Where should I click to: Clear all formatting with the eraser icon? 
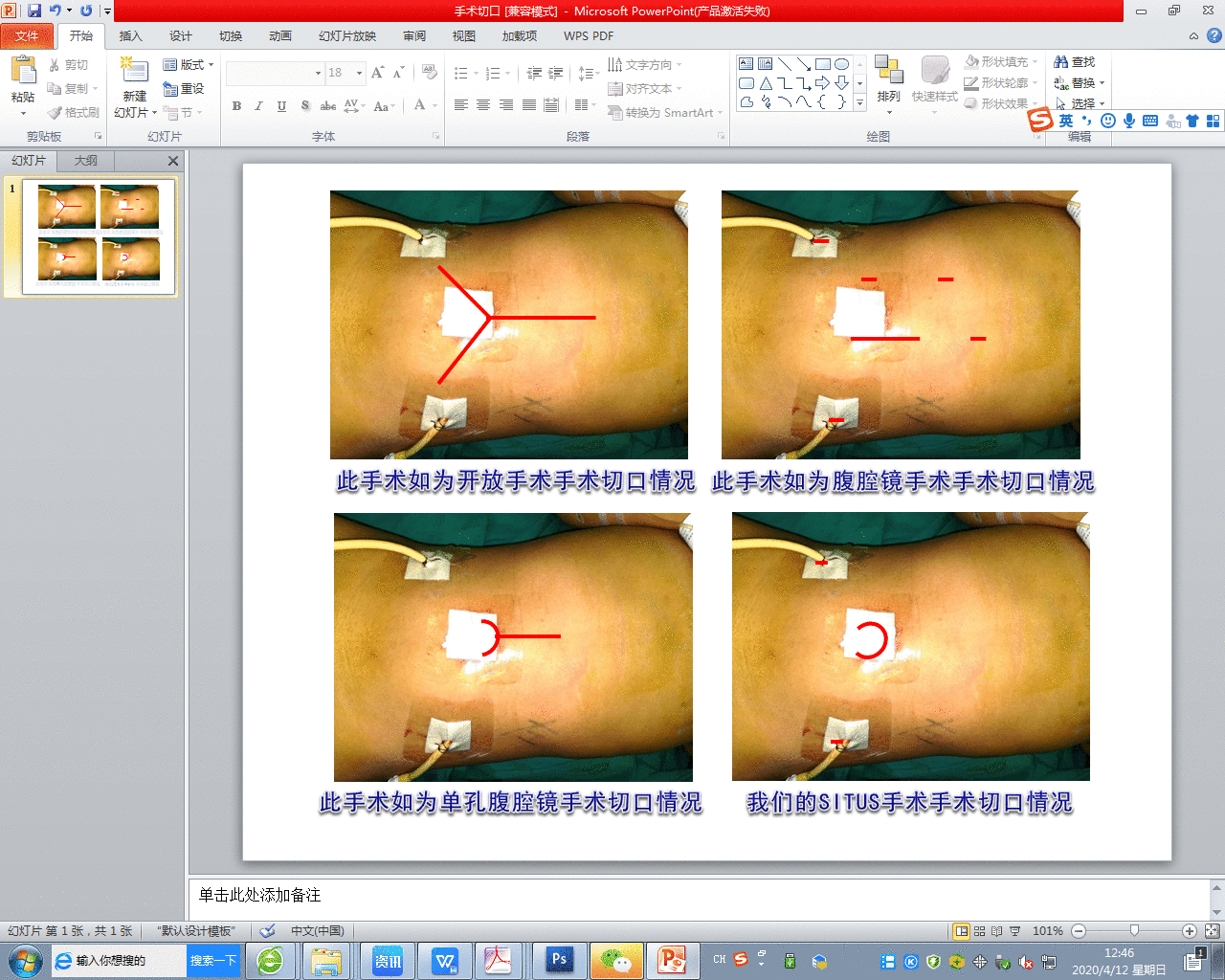point(429,73)
